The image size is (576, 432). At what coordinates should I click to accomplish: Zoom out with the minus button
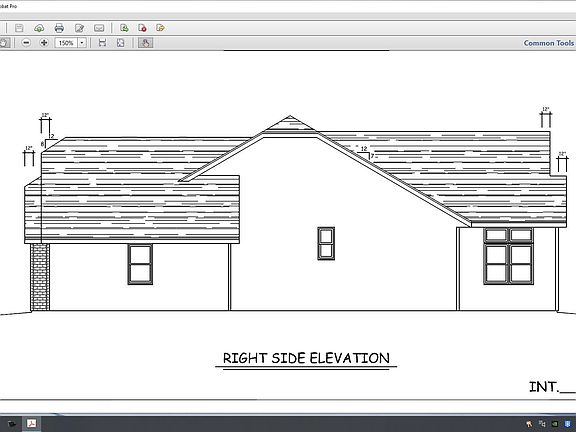pos(26,43)
